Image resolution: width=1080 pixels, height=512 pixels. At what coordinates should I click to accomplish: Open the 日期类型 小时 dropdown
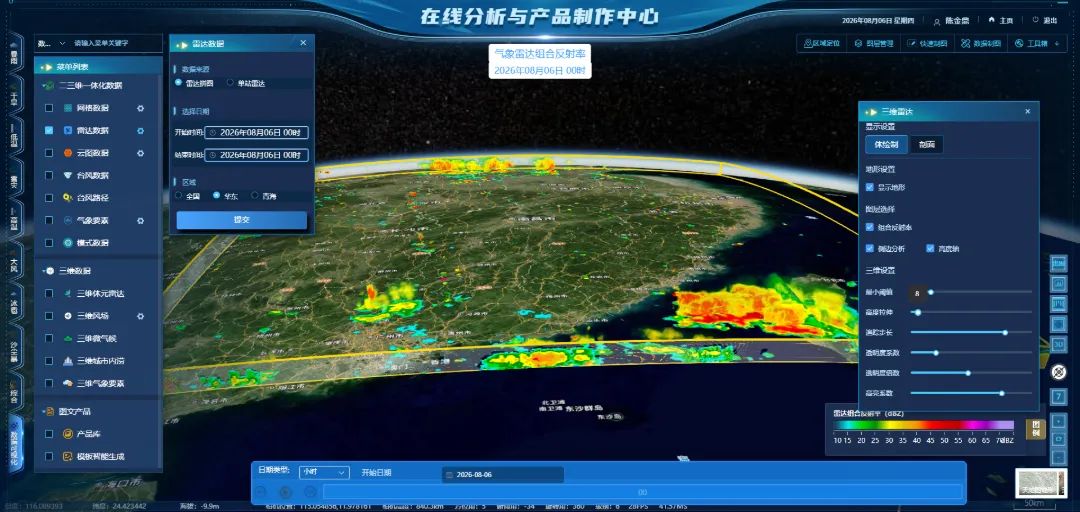324,473
